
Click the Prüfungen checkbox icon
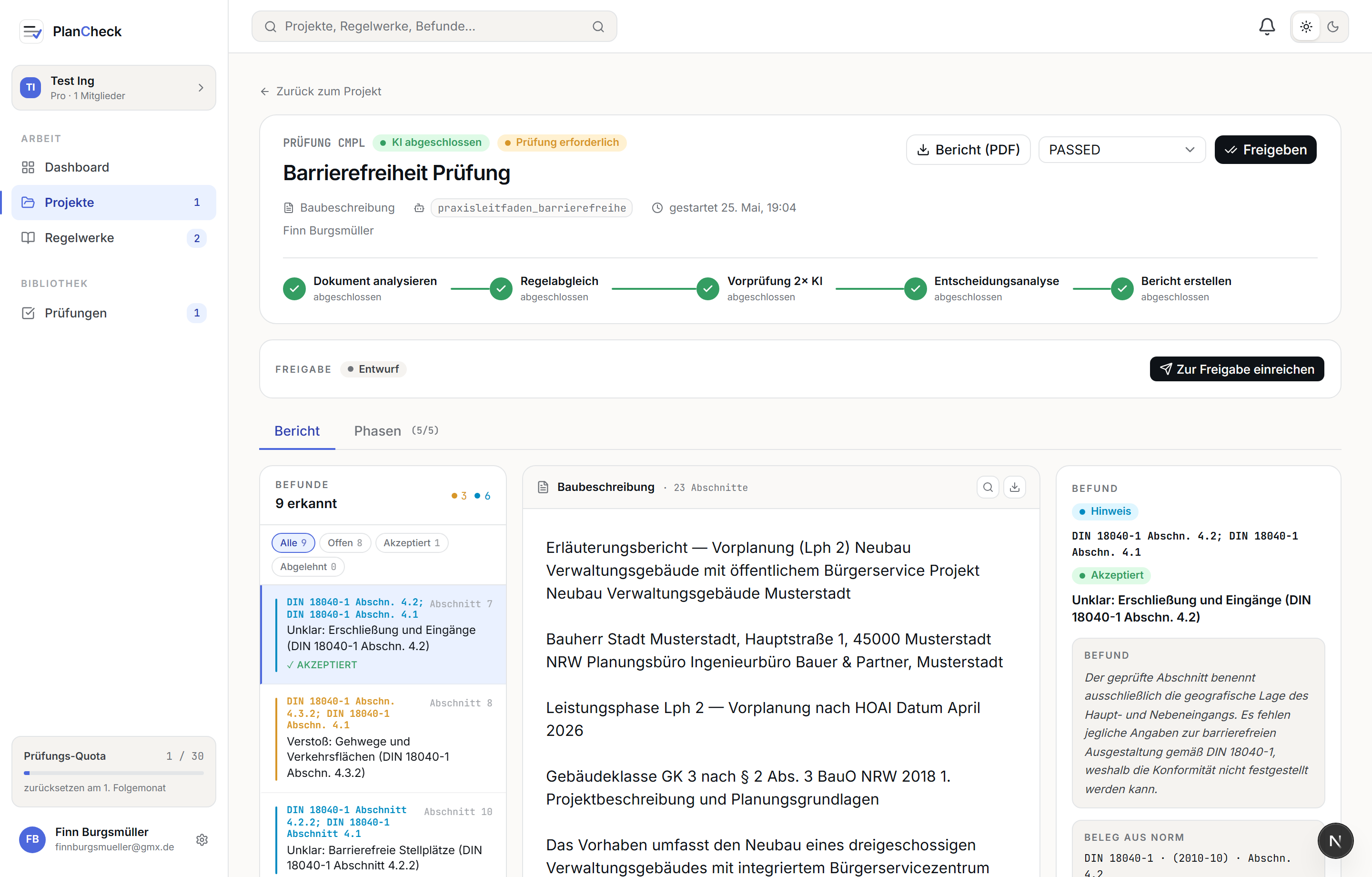pyautogui.click(x=28, y=313)
